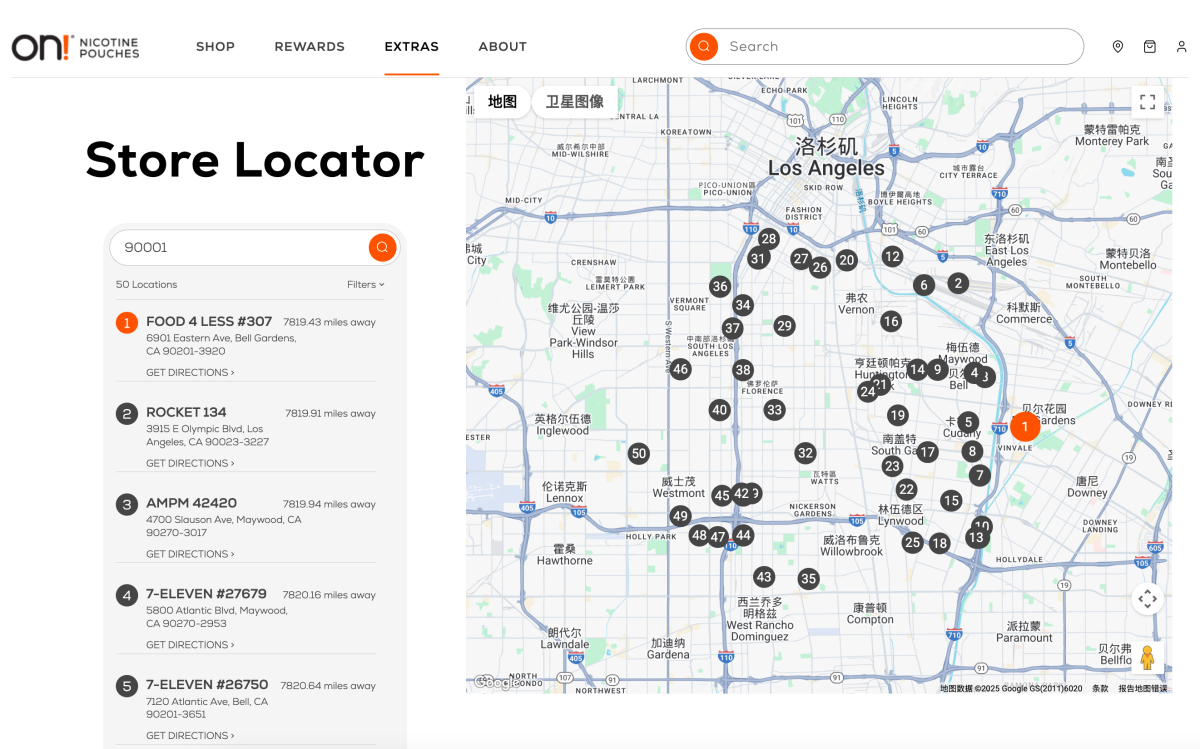Image resolution: width=1200 pixels, height=749 pixels.
Task: Toggle fullscreen map view
Action: [x=1147, y=102]
